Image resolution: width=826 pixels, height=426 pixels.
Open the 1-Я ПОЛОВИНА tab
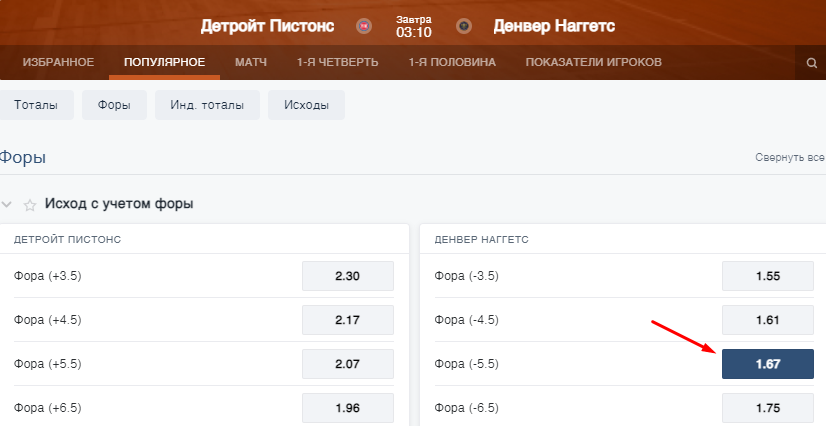[x=452, y=62]
